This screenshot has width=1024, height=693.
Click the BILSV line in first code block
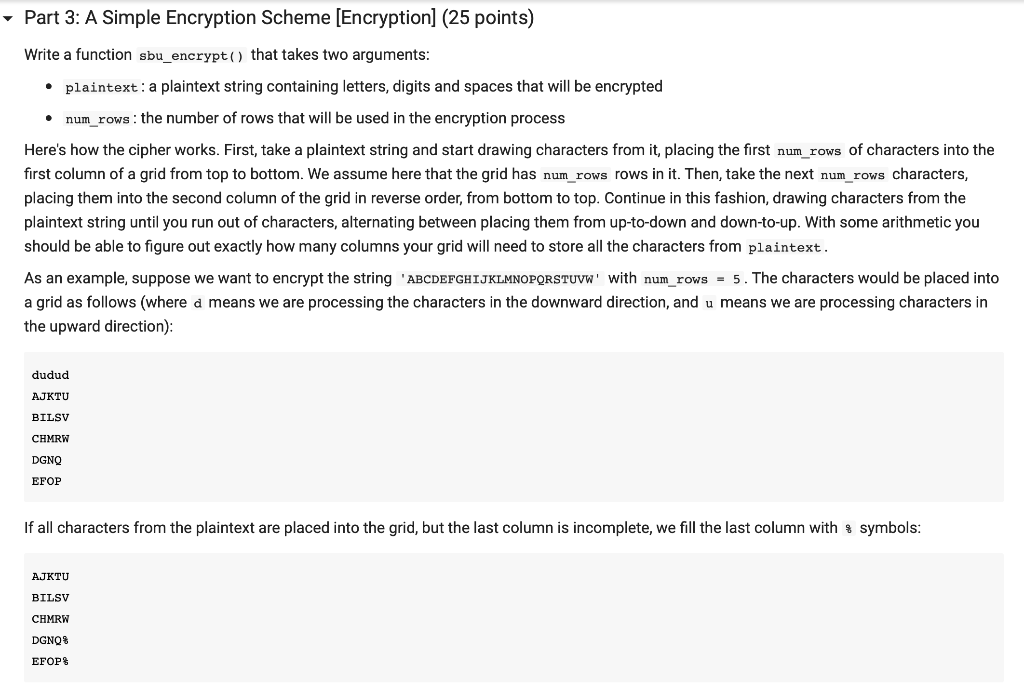[x=50, y=417]
